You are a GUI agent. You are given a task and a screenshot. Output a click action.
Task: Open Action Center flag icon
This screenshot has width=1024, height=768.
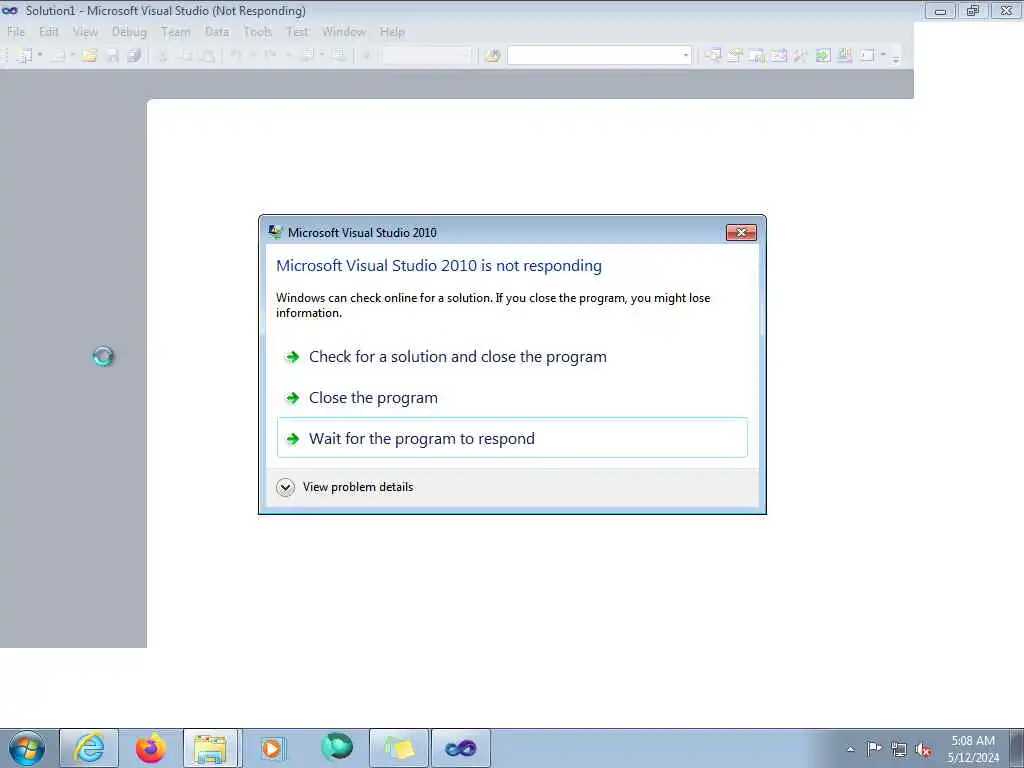click(874, 749)
